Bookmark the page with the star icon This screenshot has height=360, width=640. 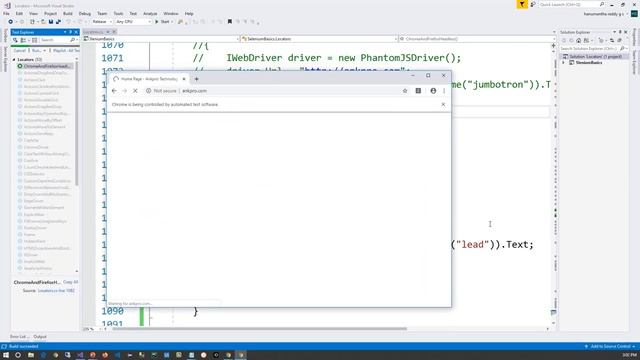coord(405,91)
